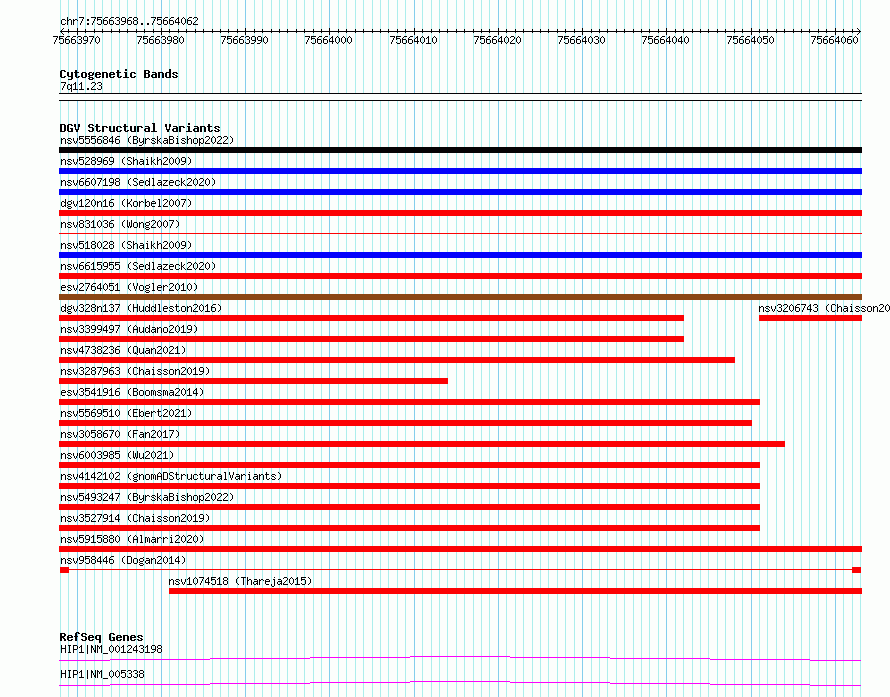The height and width of the screenshot is (697, 890).
Task: Click the red esv3541916 variant bar
Action: 409,402
